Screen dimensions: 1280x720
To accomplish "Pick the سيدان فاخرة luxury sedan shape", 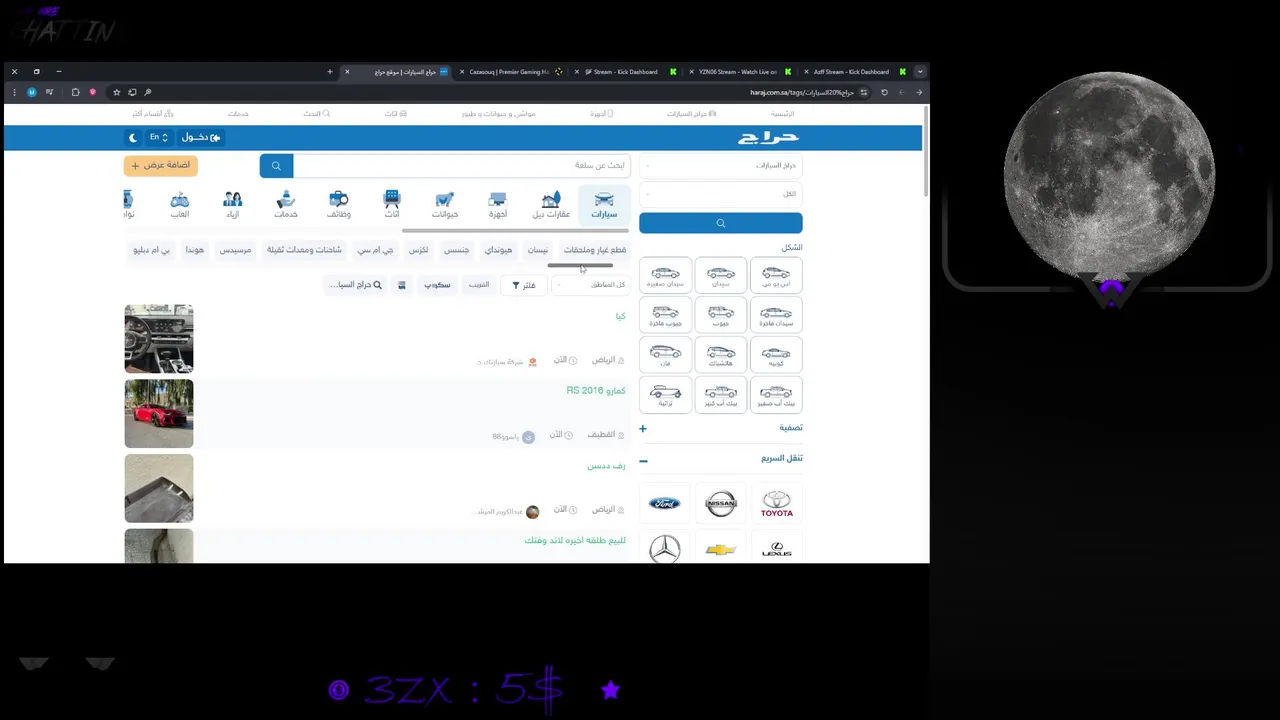I will coord(776,315).
